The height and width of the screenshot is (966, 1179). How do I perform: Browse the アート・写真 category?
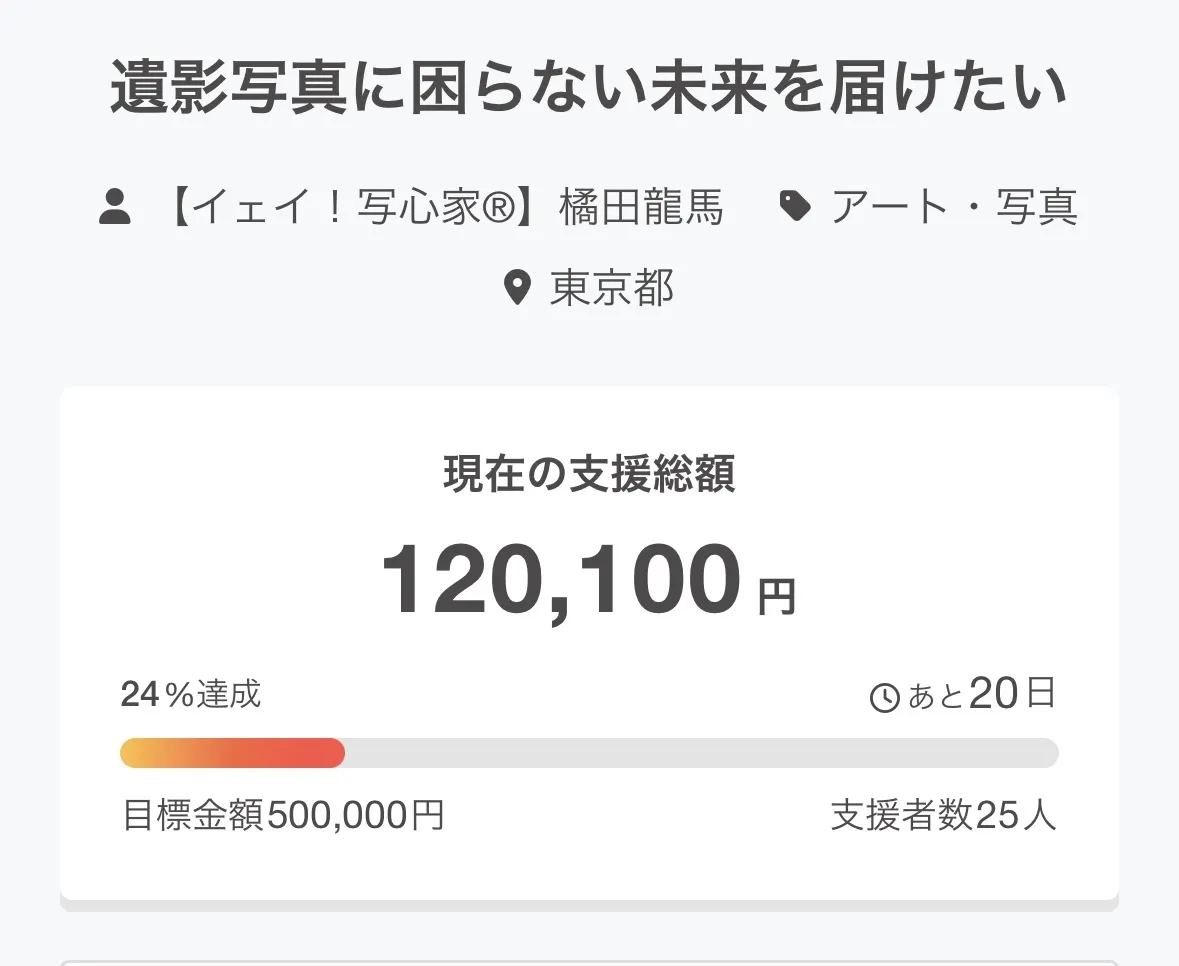pyautogui.click(x=954, y=208)
